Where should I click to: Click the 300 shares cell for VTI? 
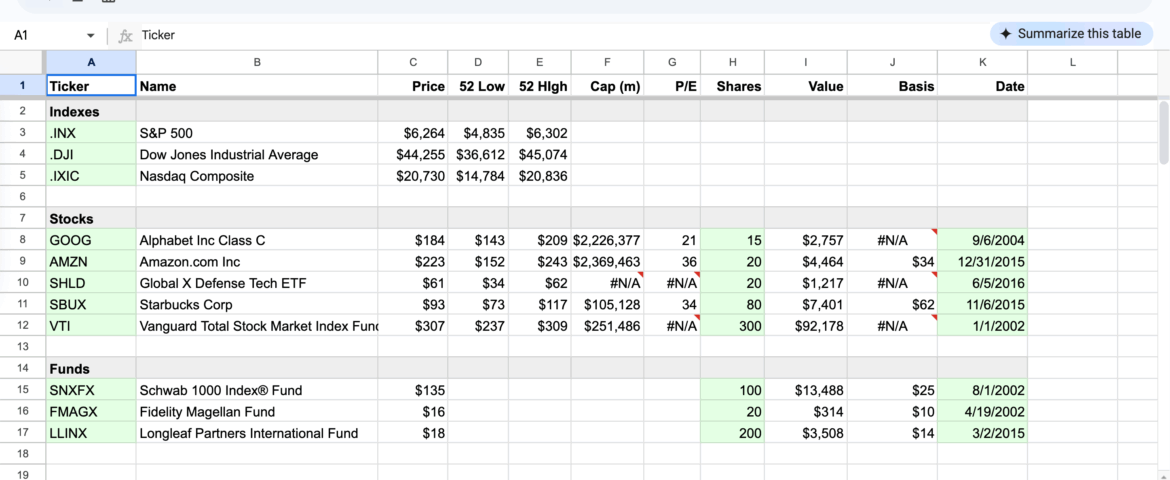pyautogui.click(x=733, y=325)
